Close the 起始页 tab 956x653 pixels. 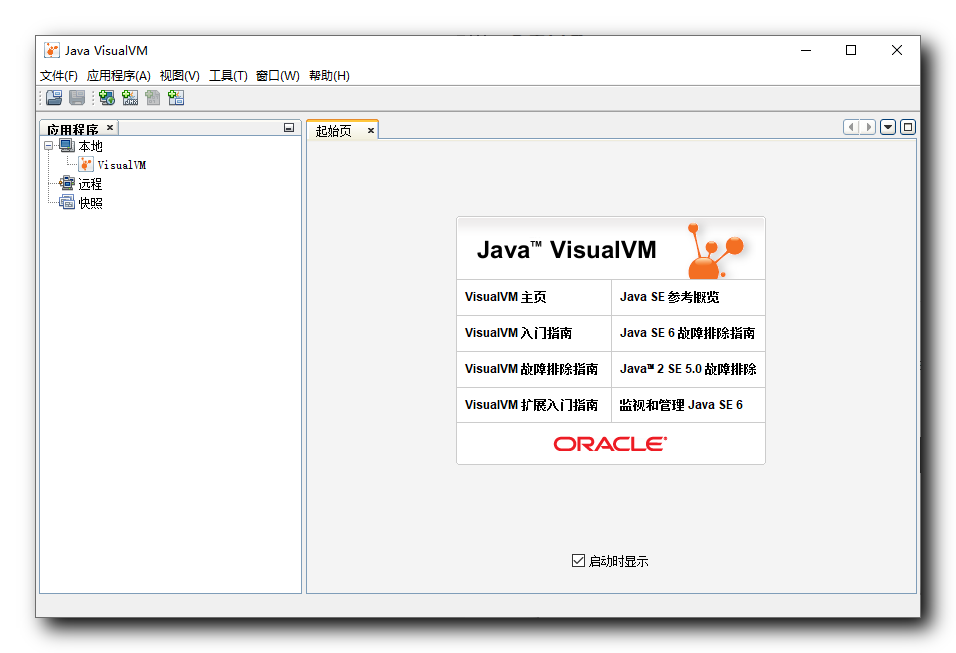(370, 130)
